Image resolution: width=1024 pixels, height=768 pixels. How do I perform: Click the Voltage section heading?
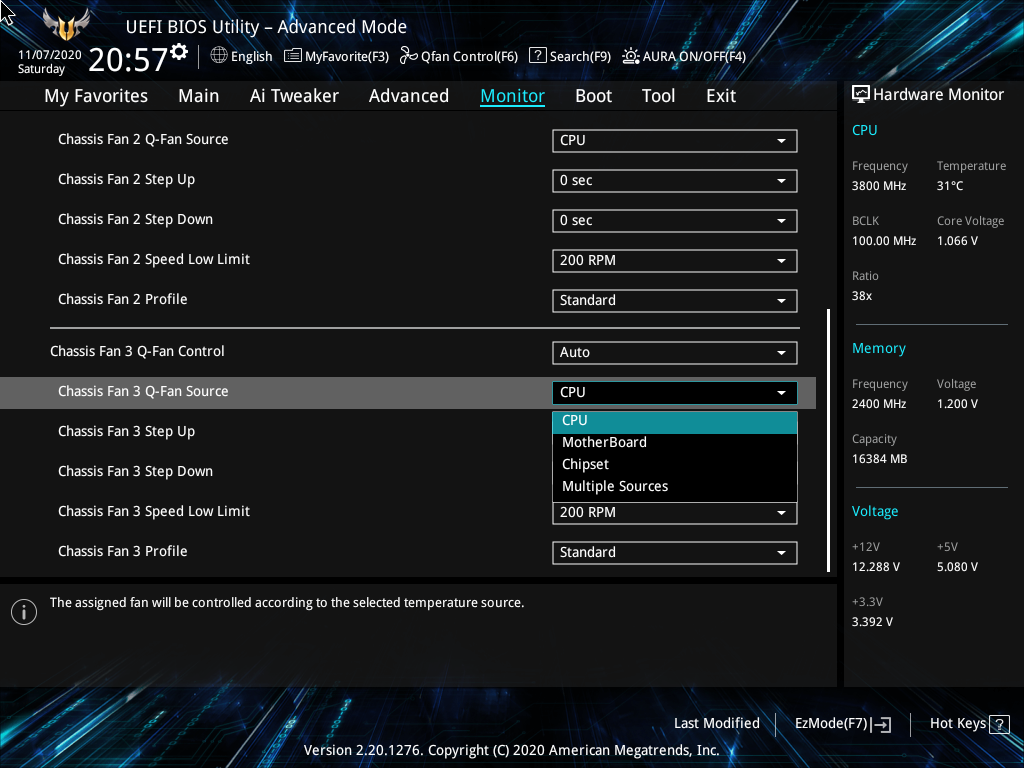point(874,511)
